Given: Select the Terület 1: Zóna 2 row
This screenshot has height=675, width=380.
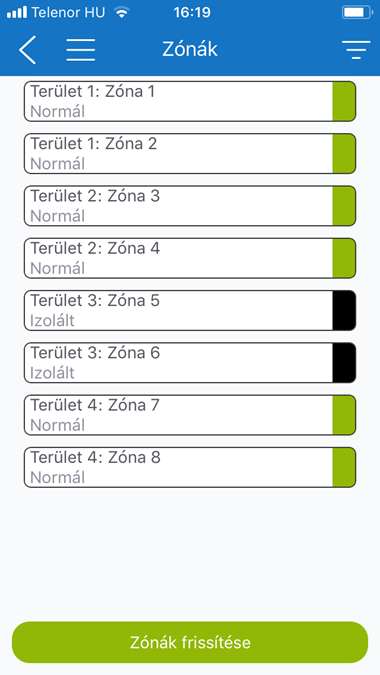Looking at the screenshot, I should pos(190,154).
